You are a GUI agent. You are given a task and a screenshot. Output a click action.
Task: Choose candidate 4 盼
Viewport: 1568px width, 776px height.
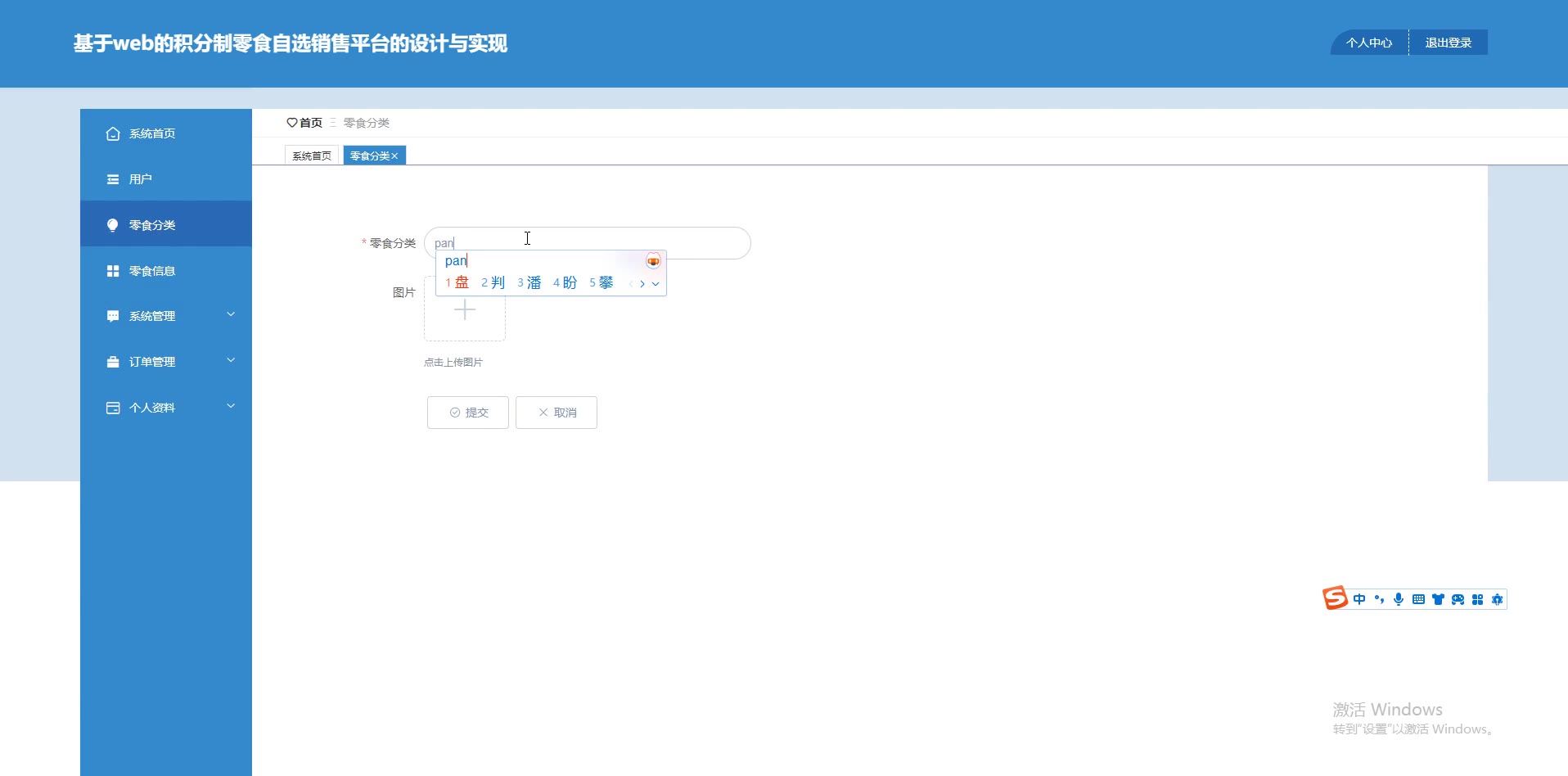pos(565,282)
